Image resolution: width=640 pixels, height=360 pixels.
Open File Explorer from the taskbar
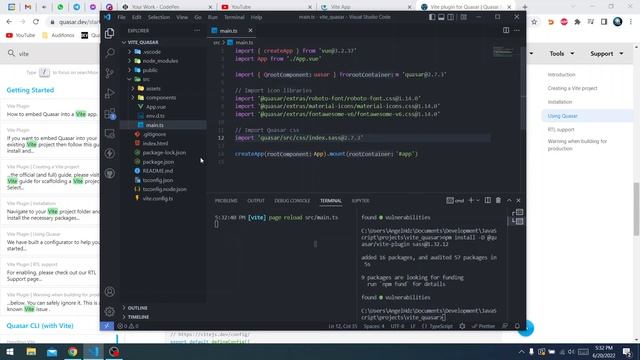(x=31, y=352)
